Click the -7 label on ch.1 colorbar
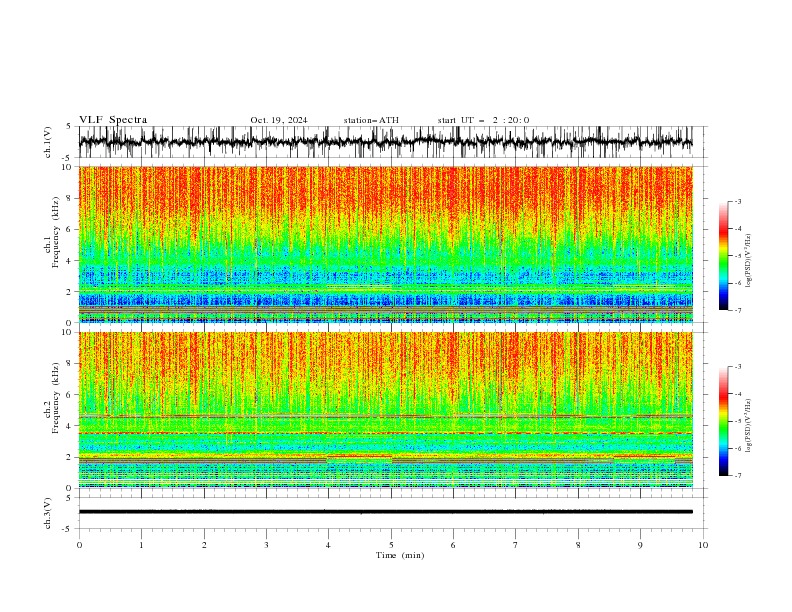Viewport: 792px width, 612px height. point(738,310)
